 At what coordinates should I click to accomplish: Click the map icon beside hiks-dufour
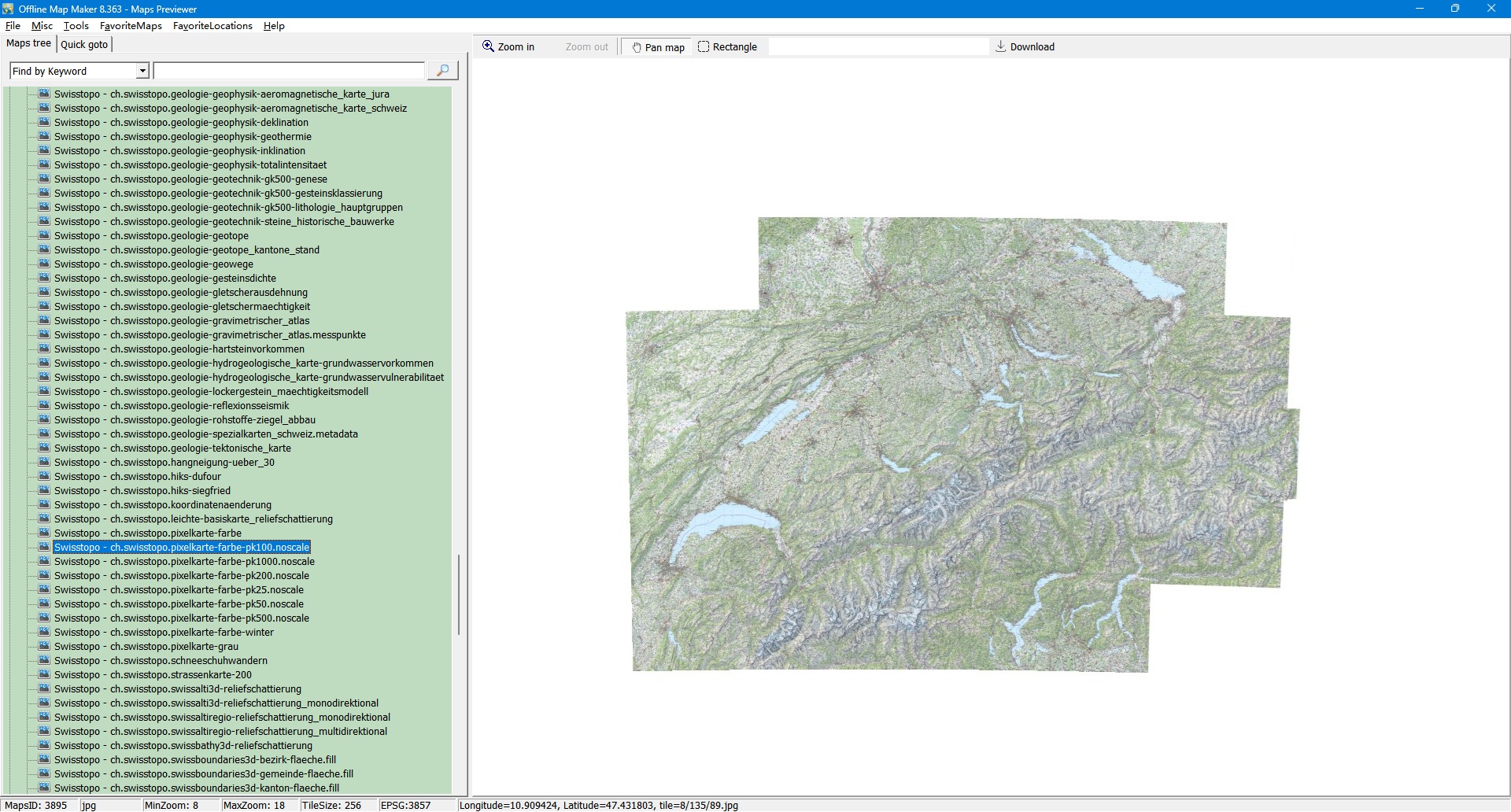coord(44,476)
